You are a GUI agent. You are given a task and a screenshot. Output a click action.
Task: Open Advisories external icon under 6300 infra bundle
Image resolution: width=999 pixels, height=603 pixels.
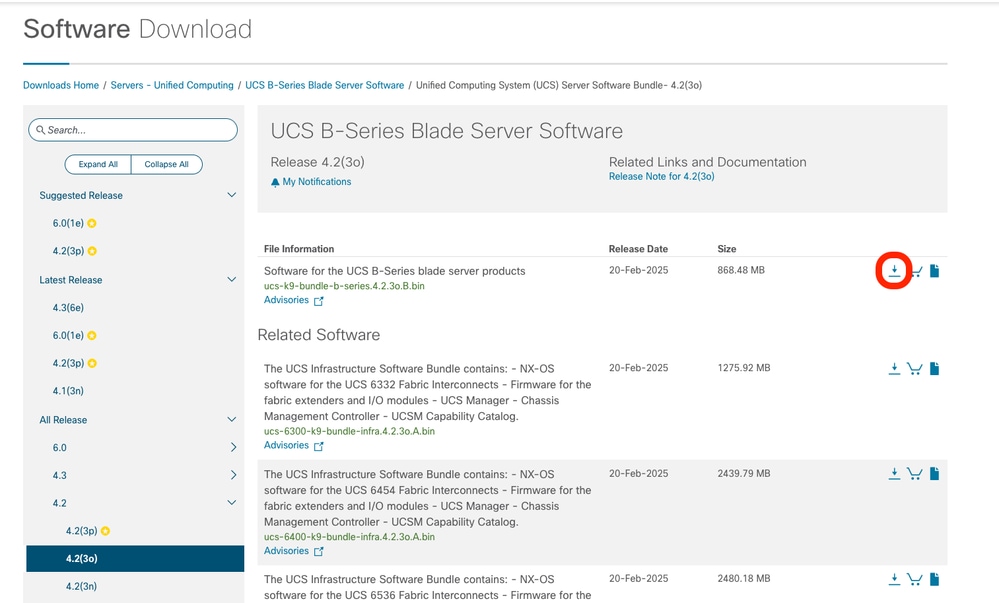[319, 446]
